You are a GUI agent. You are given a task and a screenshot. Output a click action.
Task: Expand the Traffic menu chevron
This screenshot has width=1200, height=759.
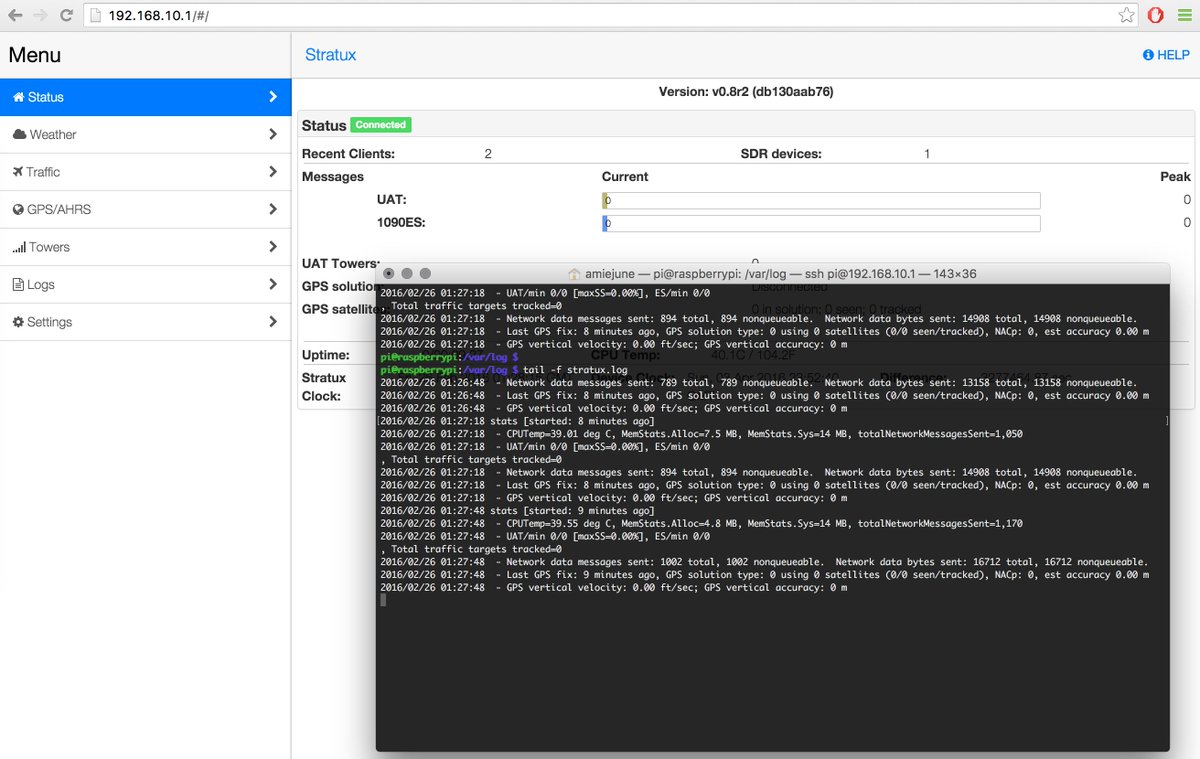(x=273, y=172)
